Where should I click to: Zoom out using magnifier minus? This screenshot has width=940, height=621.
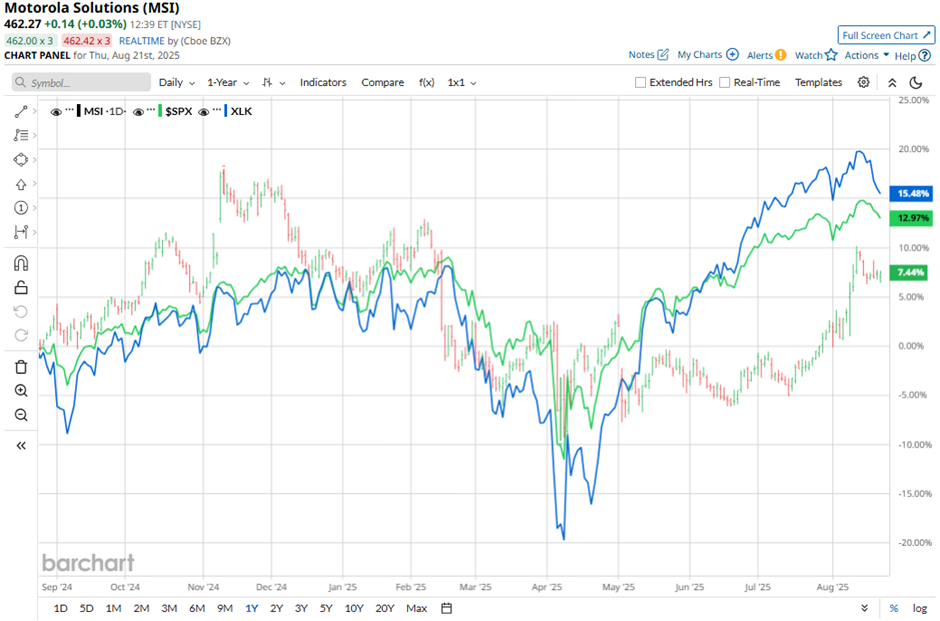[20, 415]
